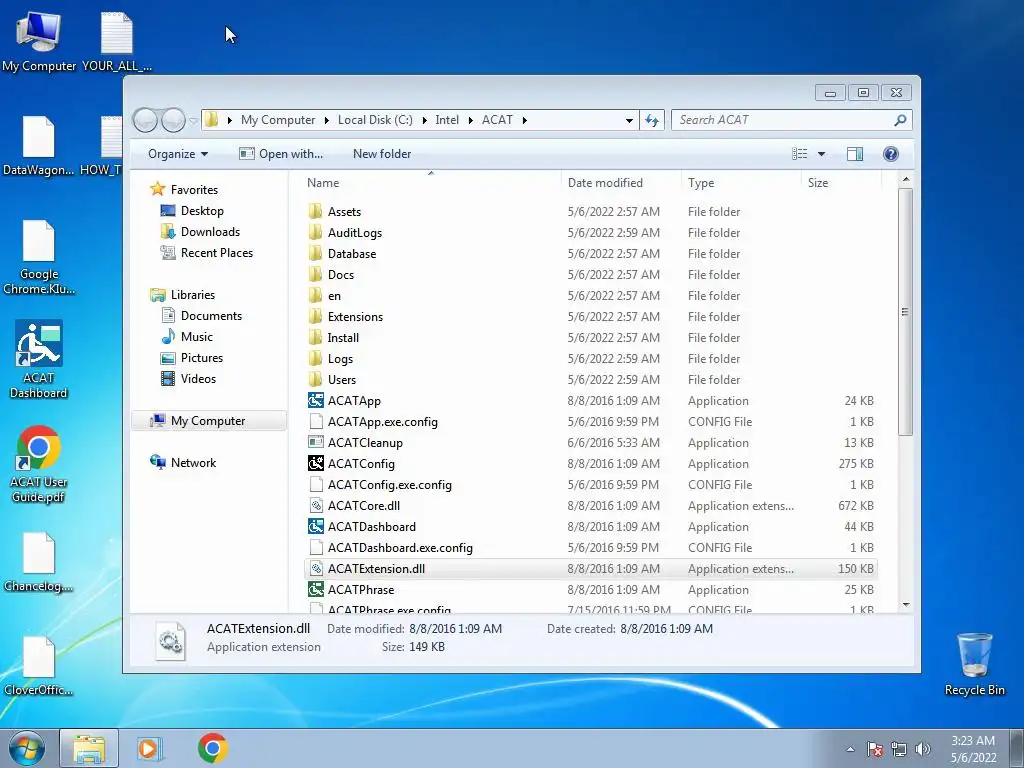Toggle the preview pane icon

coord(854,153)
